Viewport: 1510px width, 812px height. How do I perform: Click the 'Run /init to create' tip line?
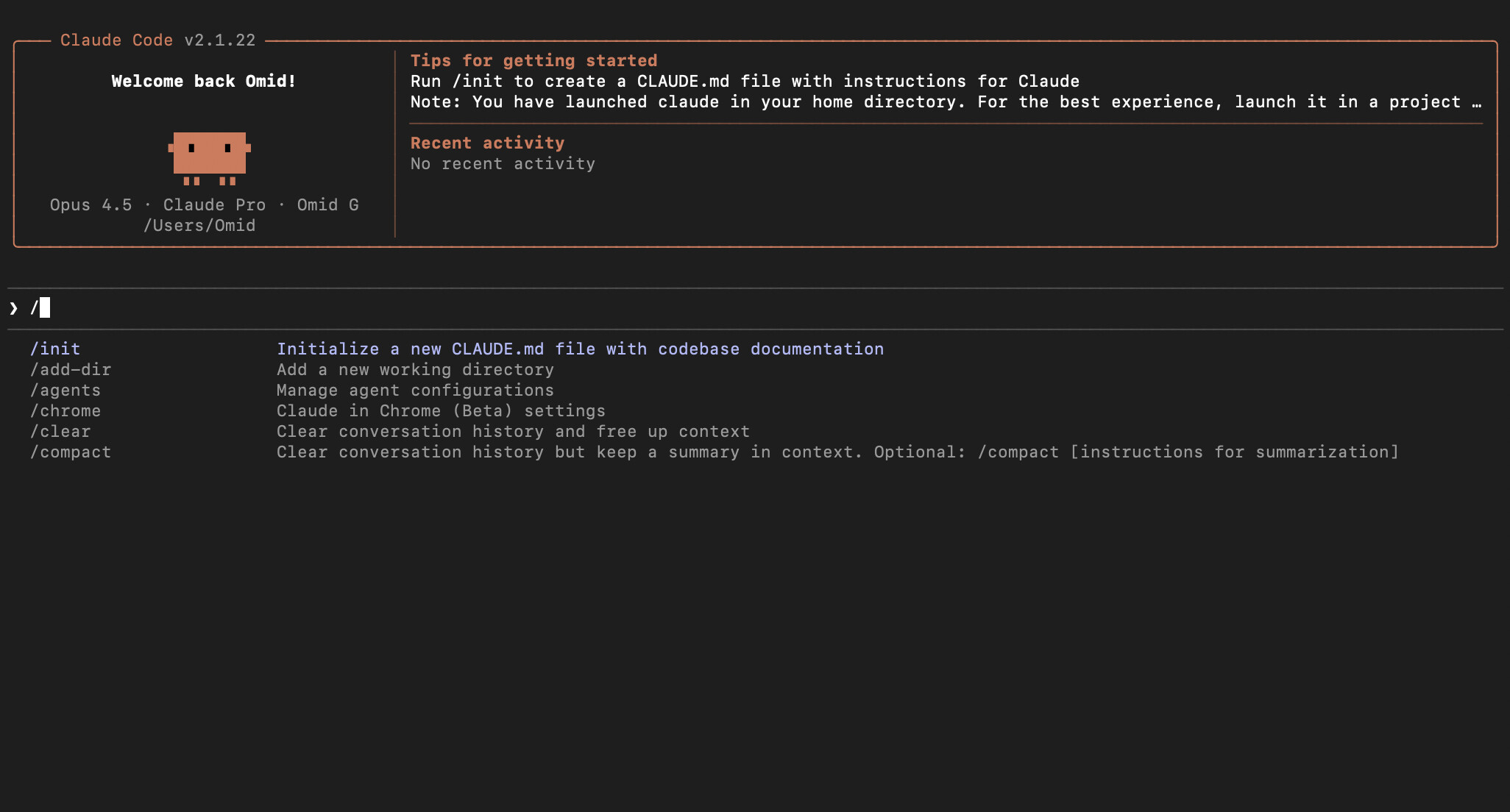(745, 81)
